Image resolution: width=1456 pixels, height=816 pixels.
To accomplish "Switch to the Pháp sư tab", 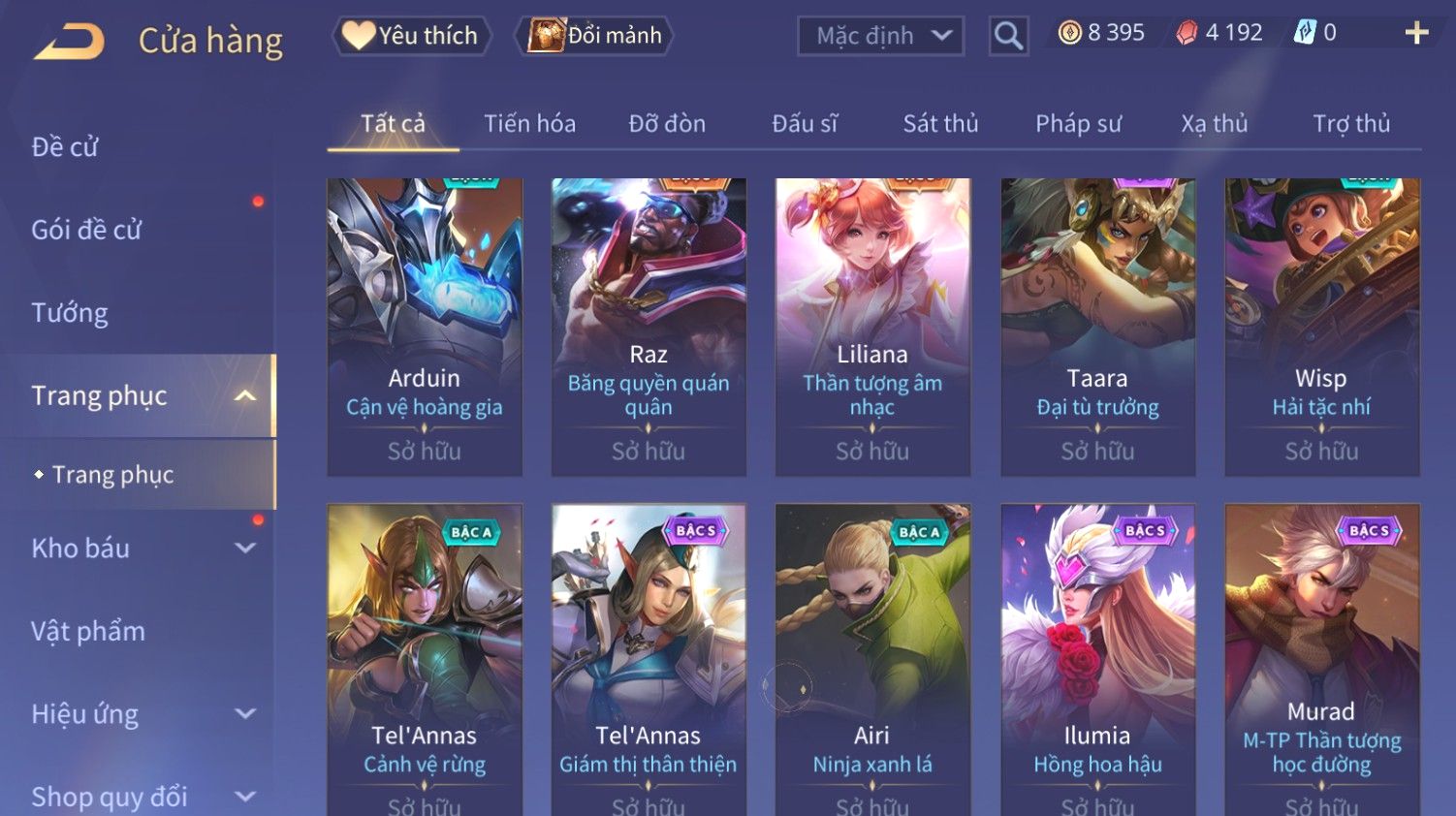I will point(1078,124).
